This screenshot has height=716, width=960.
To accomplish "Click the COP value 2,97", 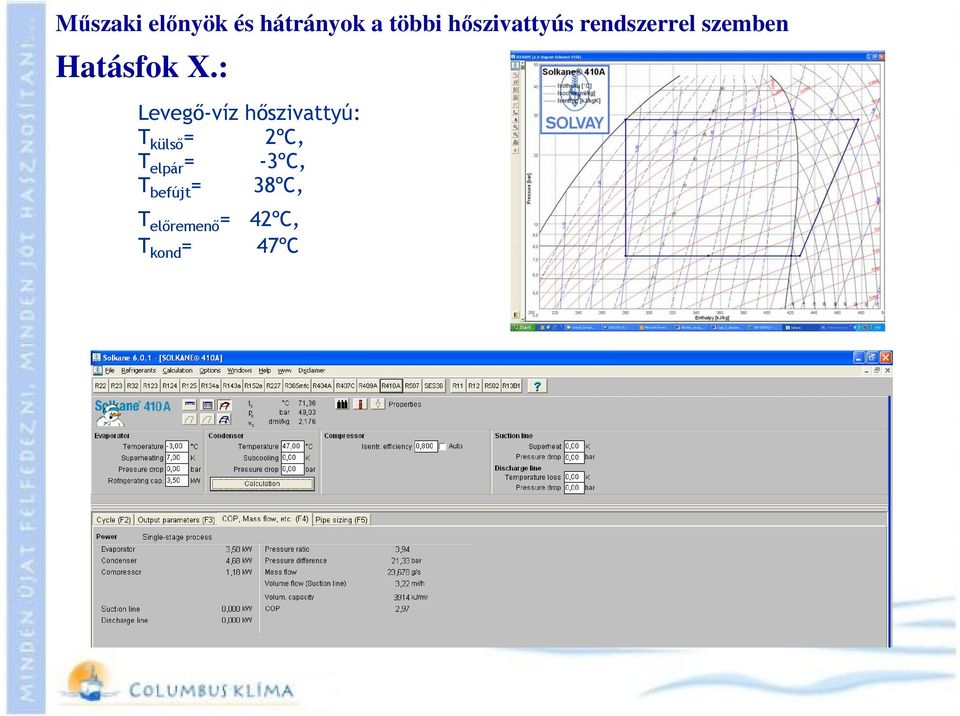I will 402,609.
